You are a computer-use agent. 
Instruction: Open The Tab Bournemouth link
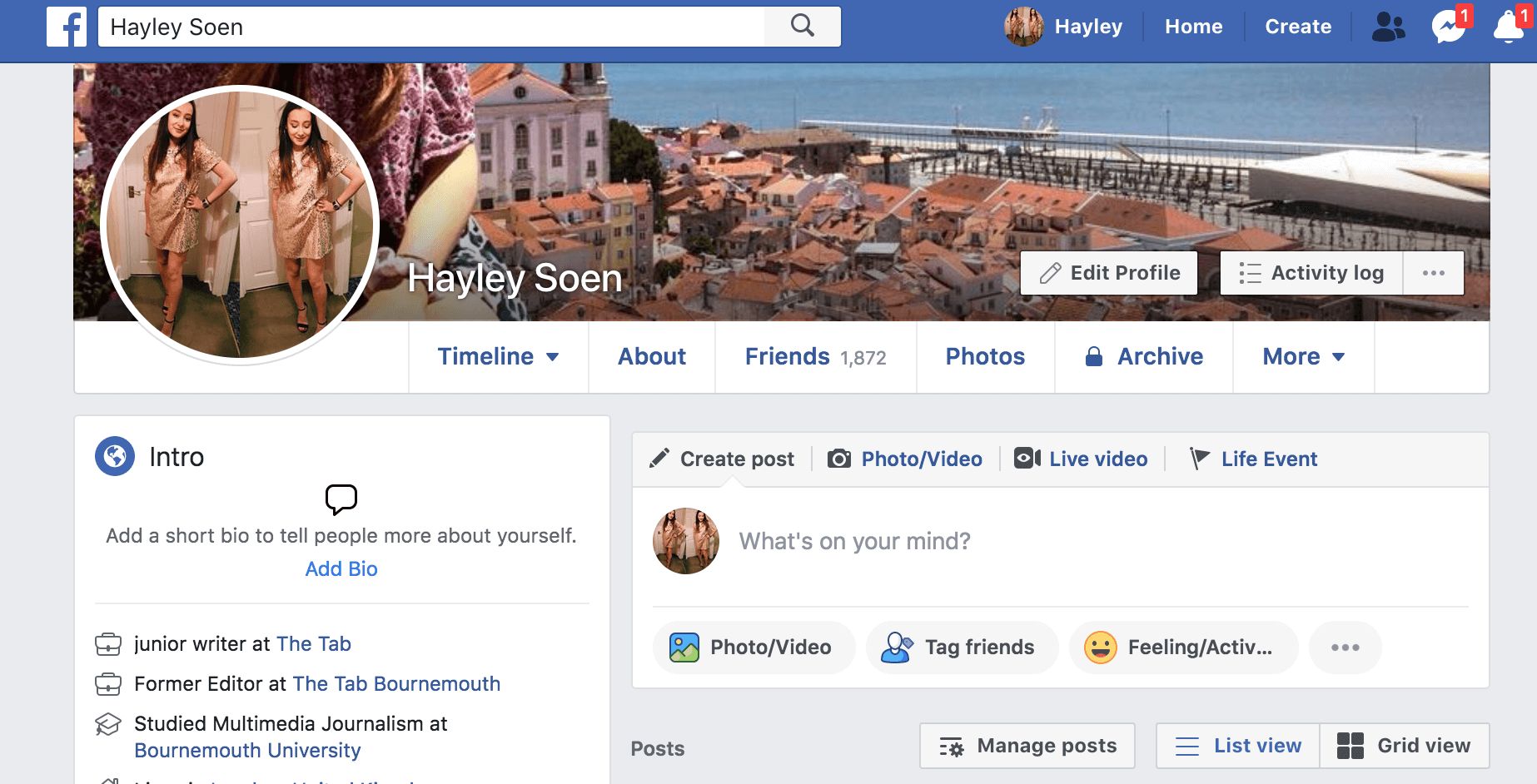click(x=396, y=684)
